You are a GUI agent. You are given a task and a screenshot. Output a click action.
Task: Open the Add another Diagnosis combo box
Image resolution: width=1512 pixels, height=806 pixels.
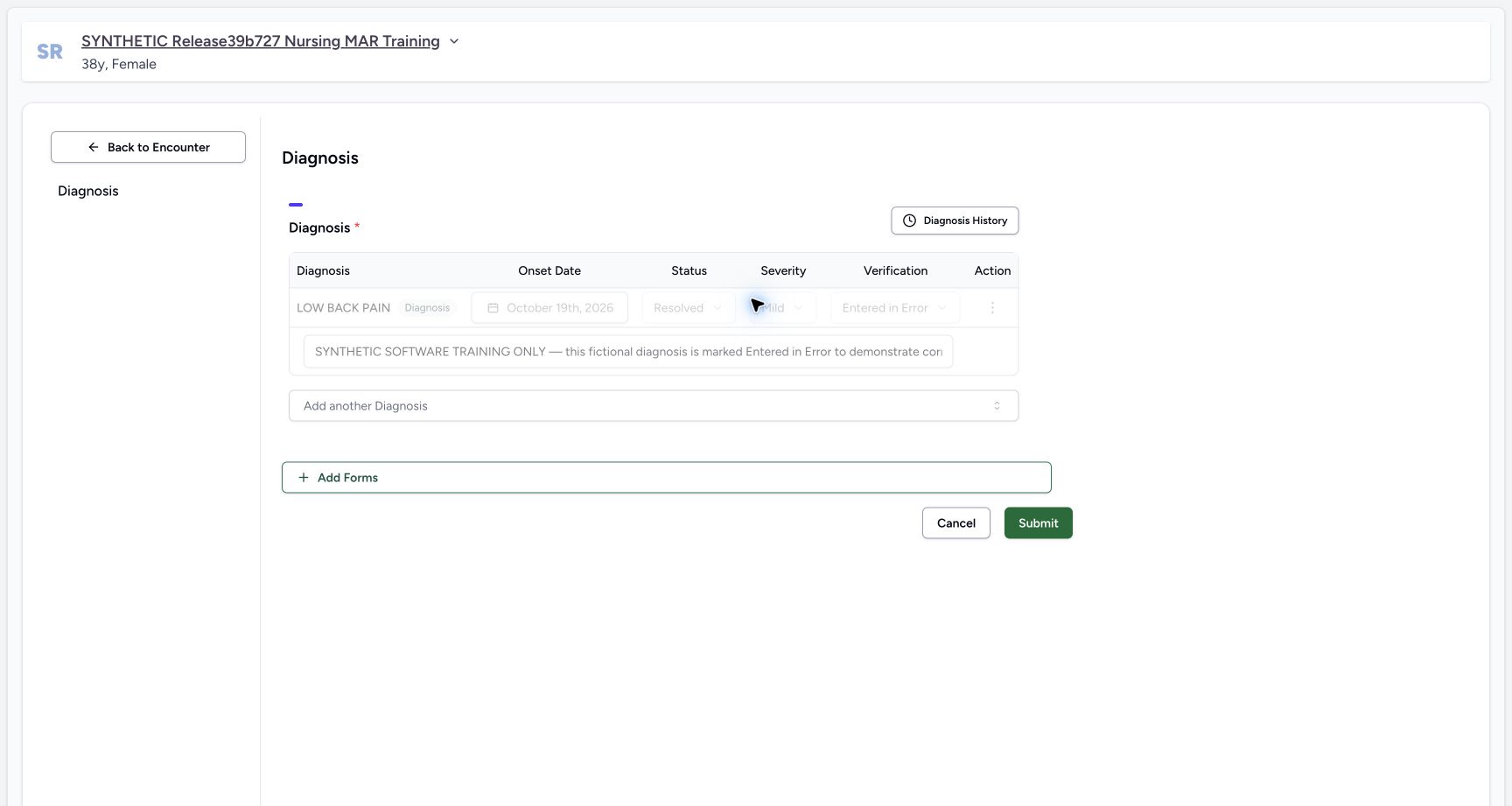pyautogui.click(x=654, y=406)
